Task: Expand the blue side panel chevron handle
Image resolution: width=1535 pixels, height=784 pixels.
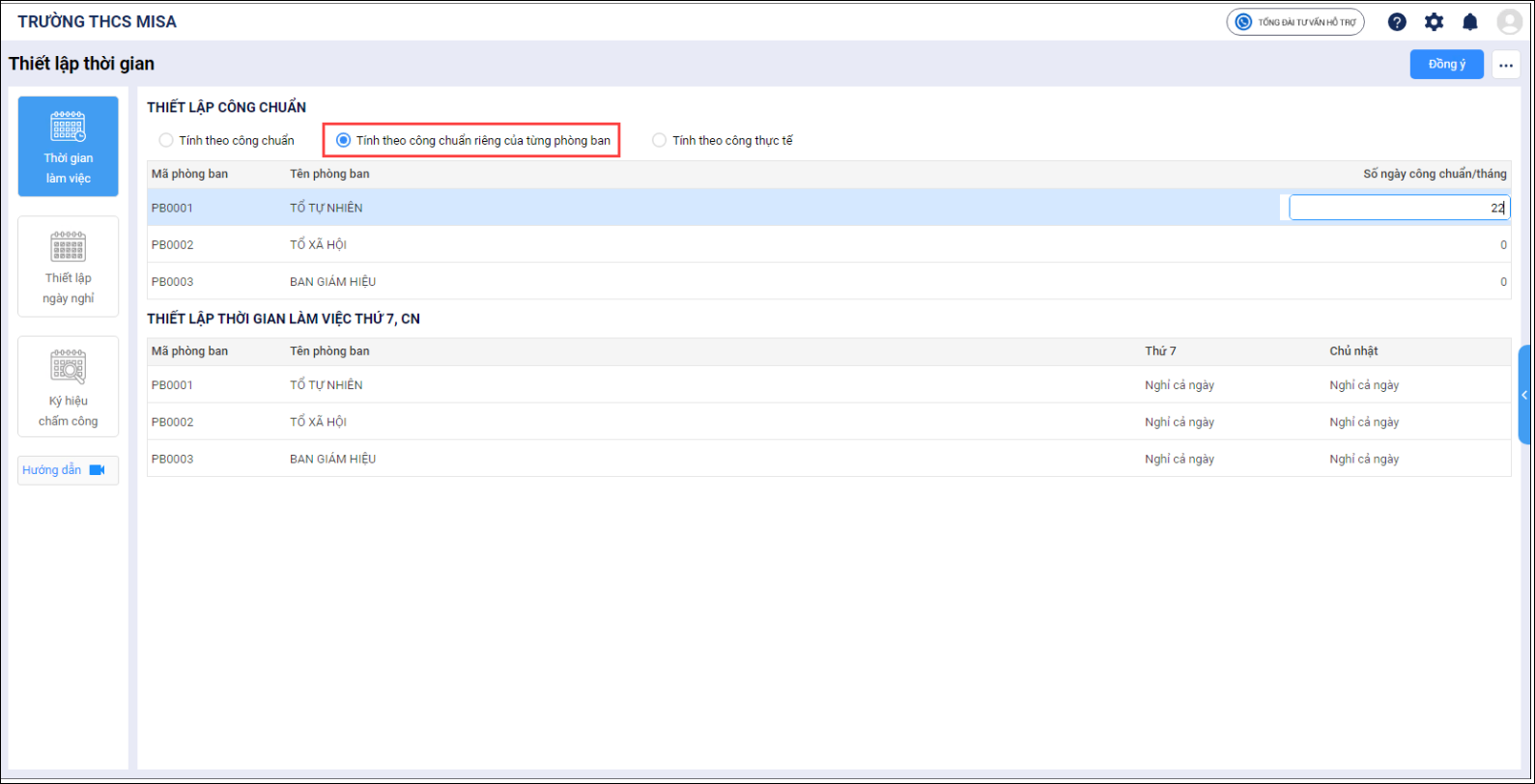Action: click(1524, 395)
